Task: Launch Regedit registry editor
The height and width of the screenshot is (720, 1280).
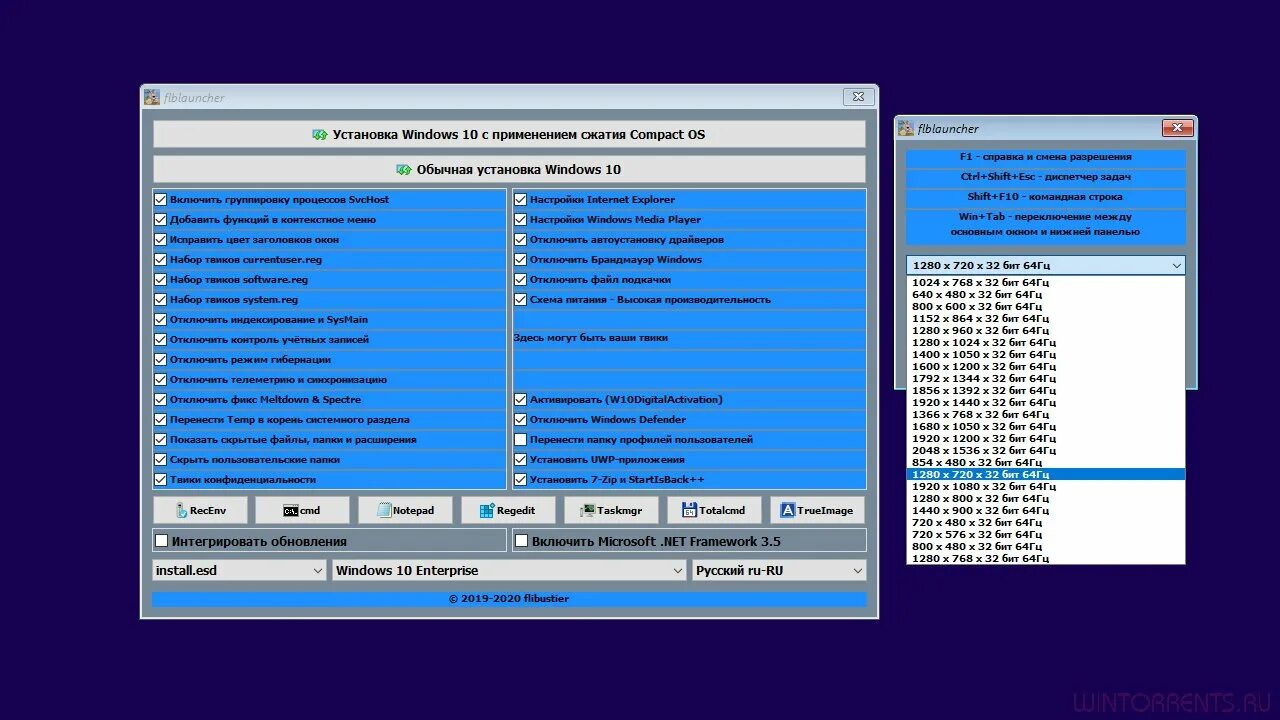Action: [508, 510]
